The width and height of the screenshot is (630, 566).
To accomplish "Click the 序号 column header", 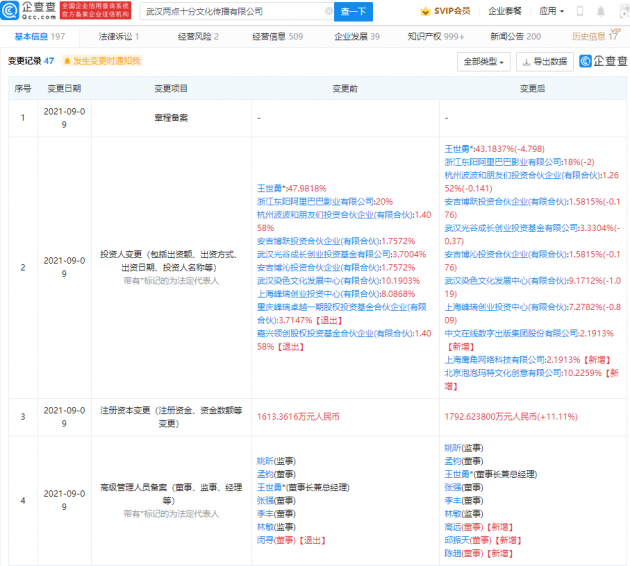I will coord(22,88).
